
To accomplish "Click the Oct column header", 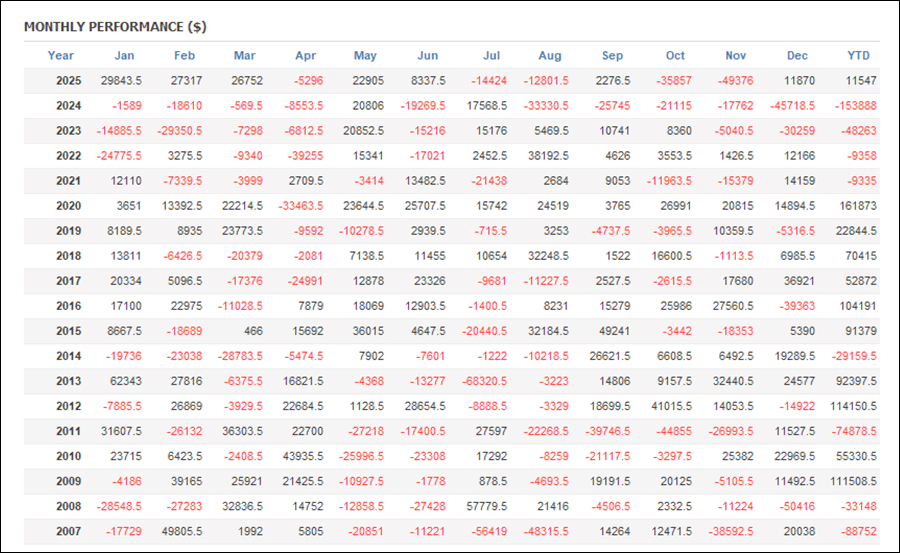I will coord(675,56).
